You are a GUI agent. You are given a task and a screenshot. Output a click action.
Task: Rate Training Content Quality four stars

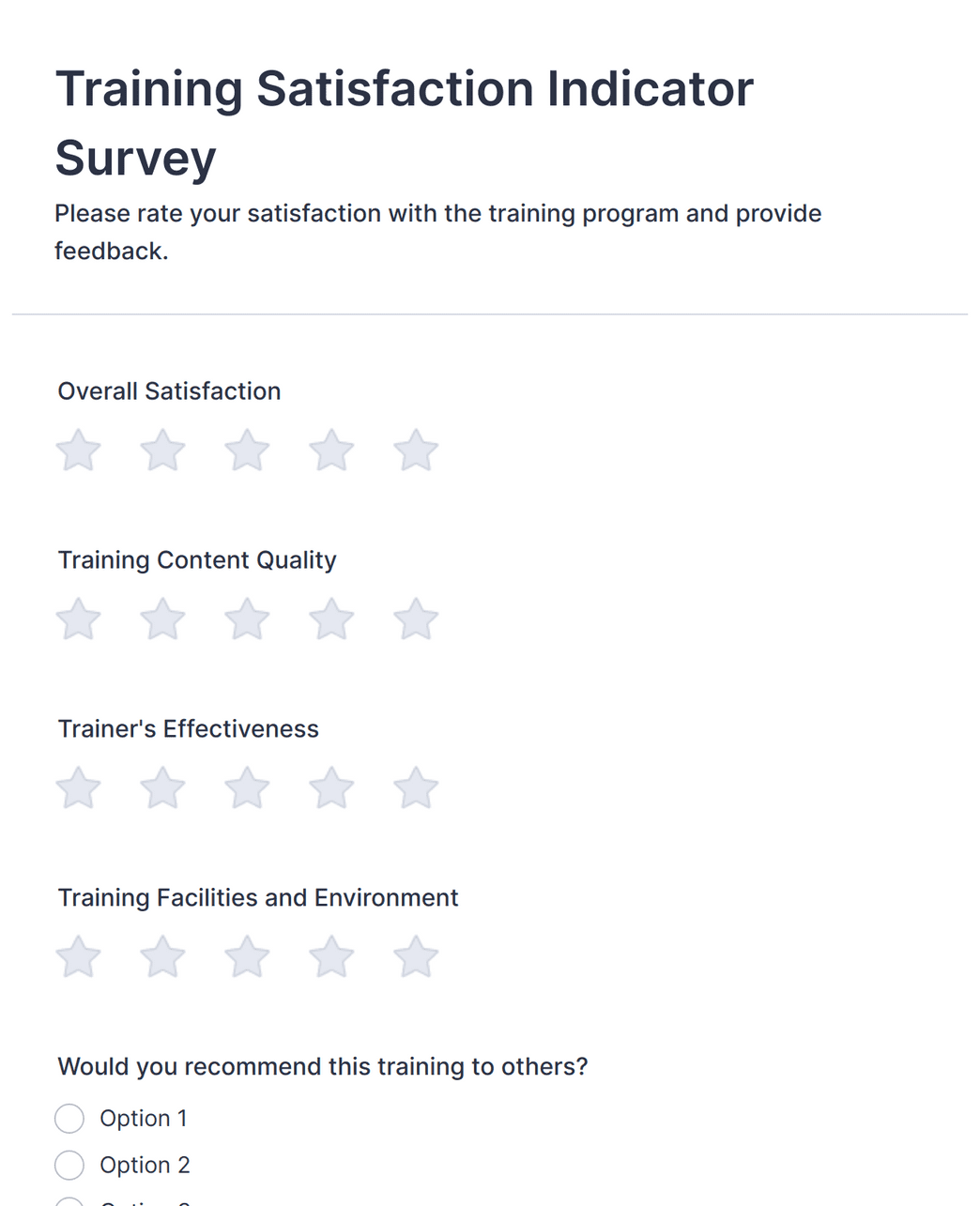pos(330,618)
